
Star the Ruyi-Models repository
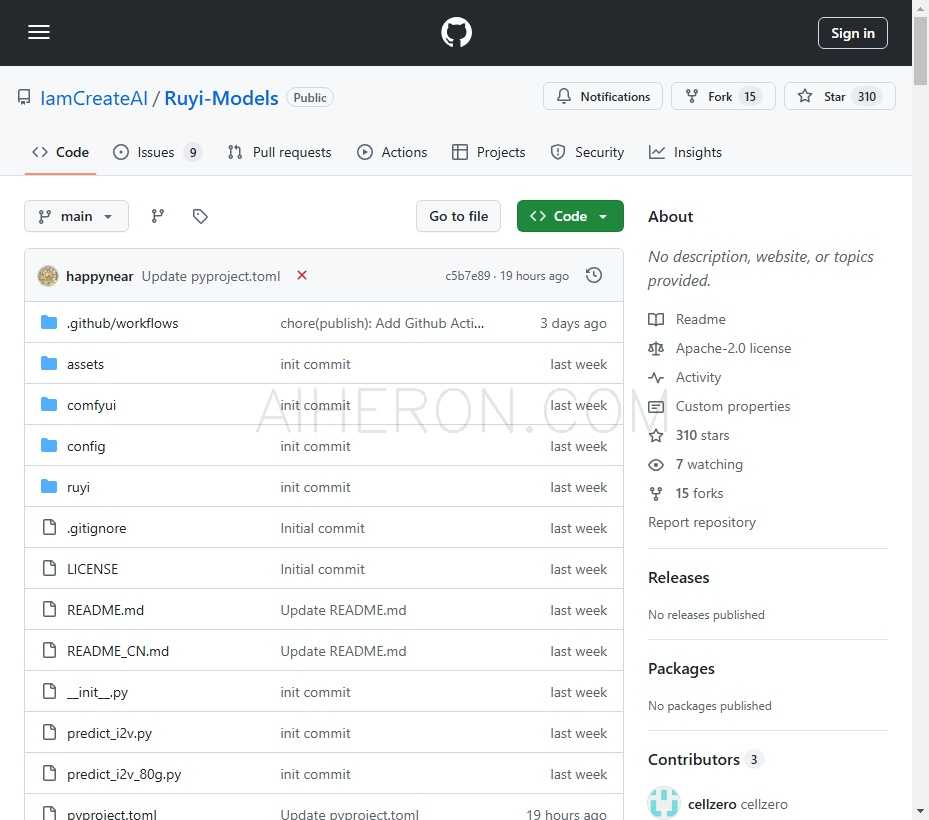coord(822,97)
